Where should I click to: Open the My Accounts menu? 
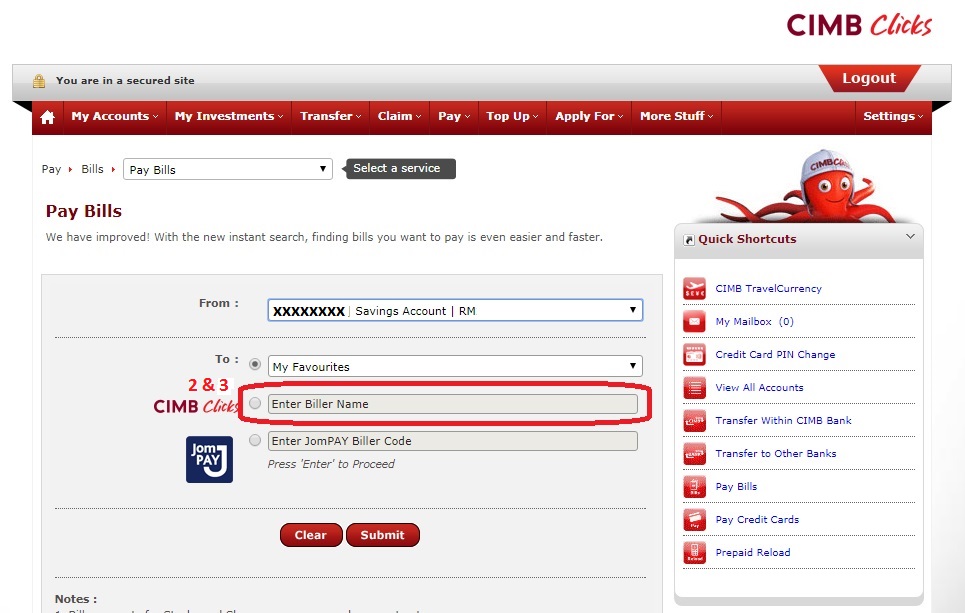114,116
